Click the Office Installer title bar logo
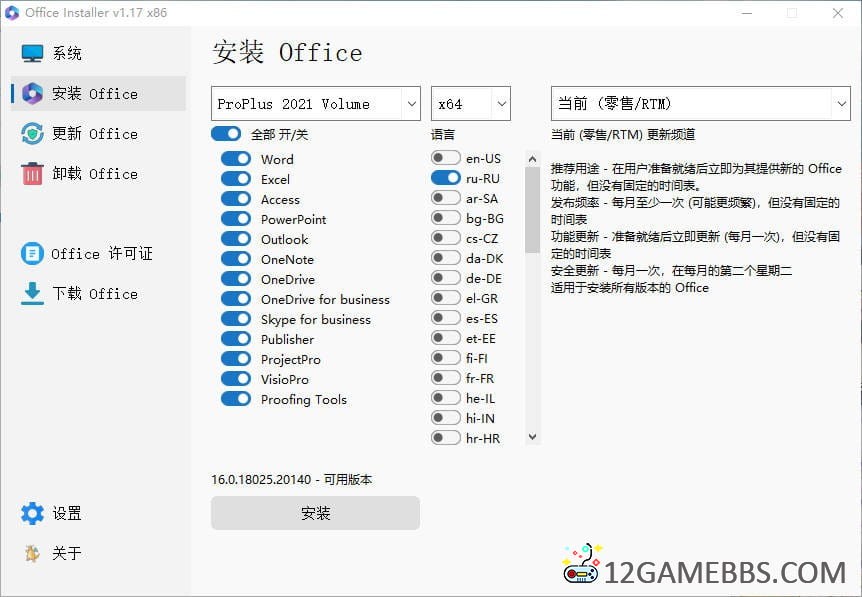862x597 pixels. (x=12, y=13)
